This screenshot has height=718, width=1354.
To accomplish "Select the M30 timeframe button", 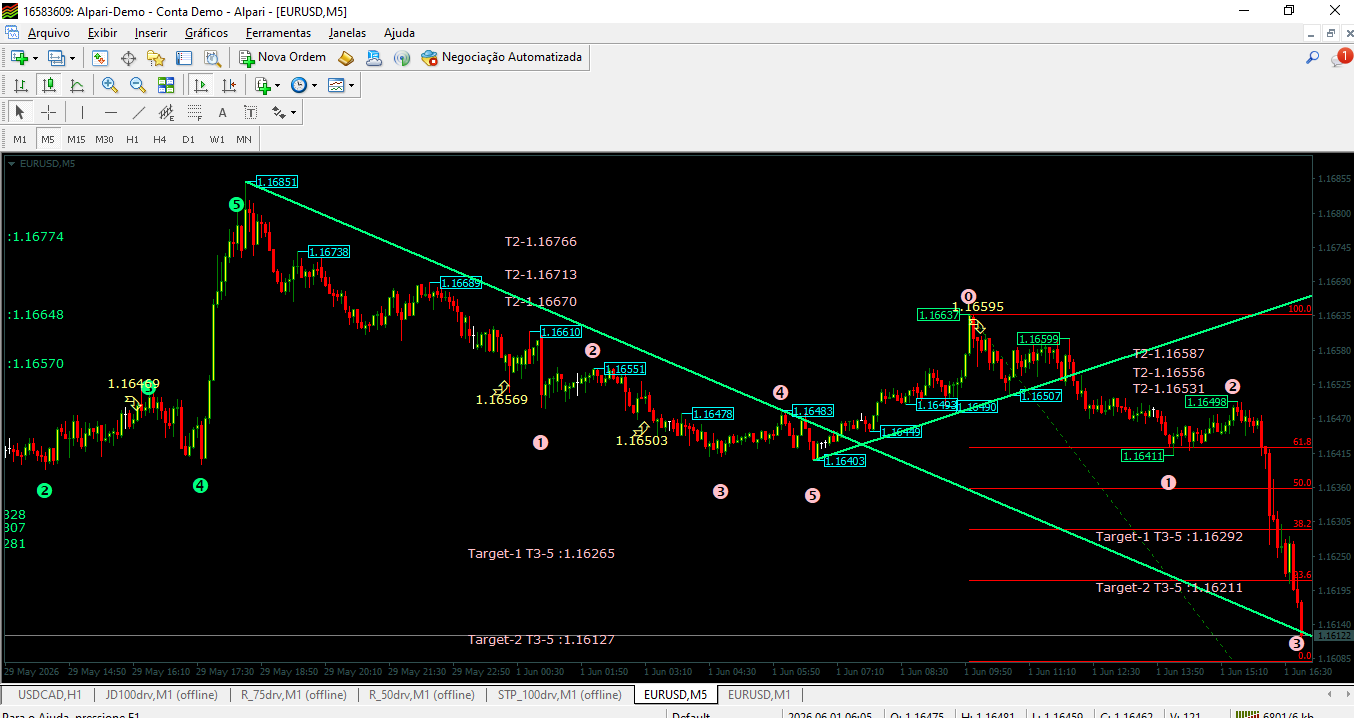I will (104, 139).
